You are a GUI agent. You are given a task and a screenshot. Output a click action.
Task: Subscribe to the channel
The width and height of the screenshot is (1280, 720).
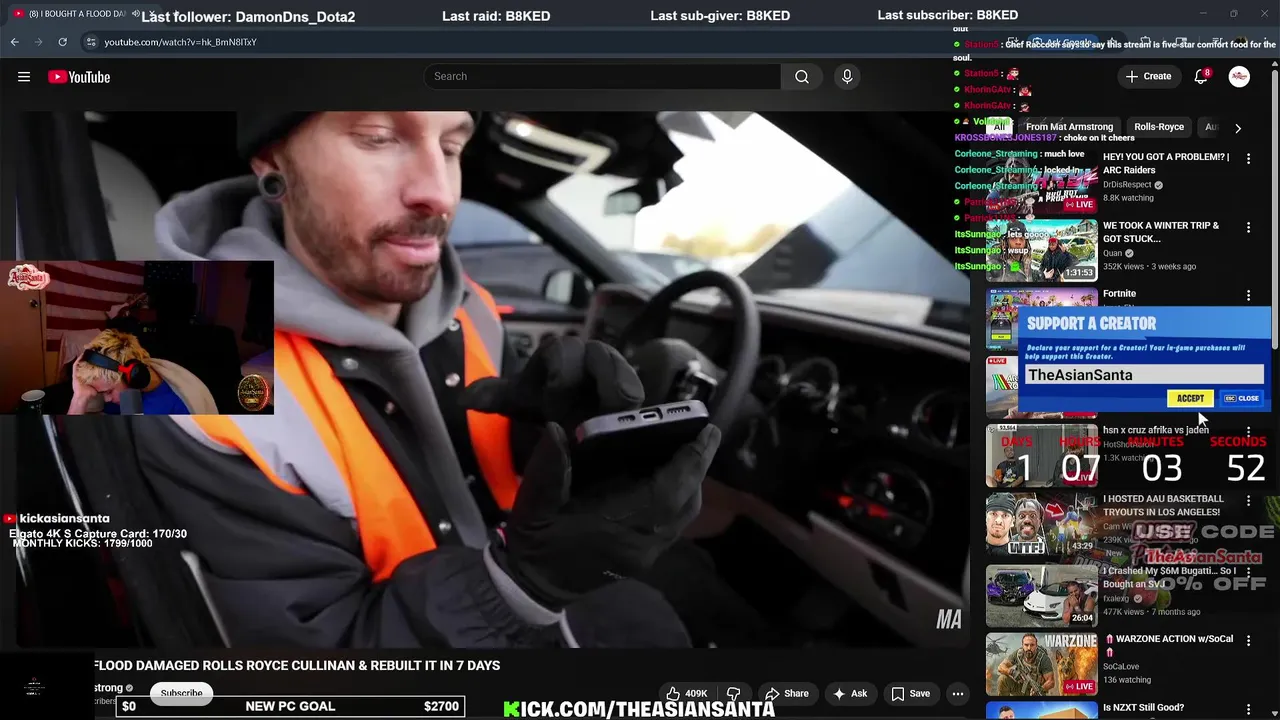point(181,693)
